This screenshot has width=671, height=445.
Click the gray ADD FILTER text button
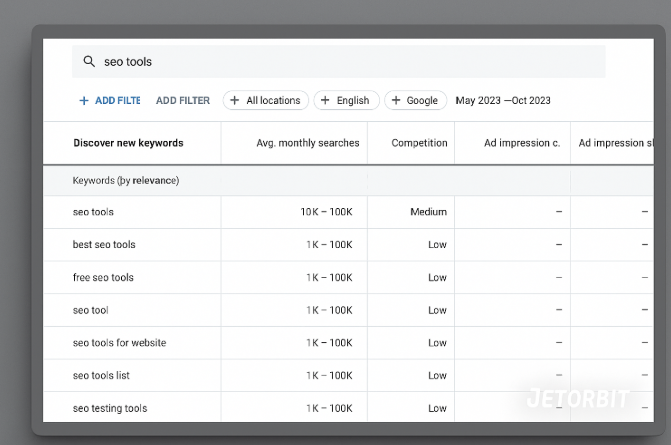point(183,101)
